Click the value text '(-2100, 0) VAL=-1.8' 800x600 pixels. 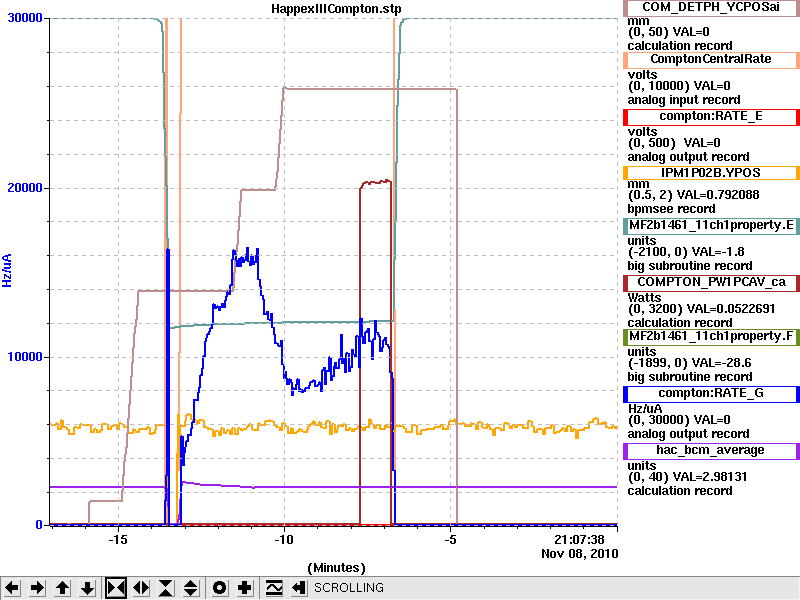[x=686, y=252]
